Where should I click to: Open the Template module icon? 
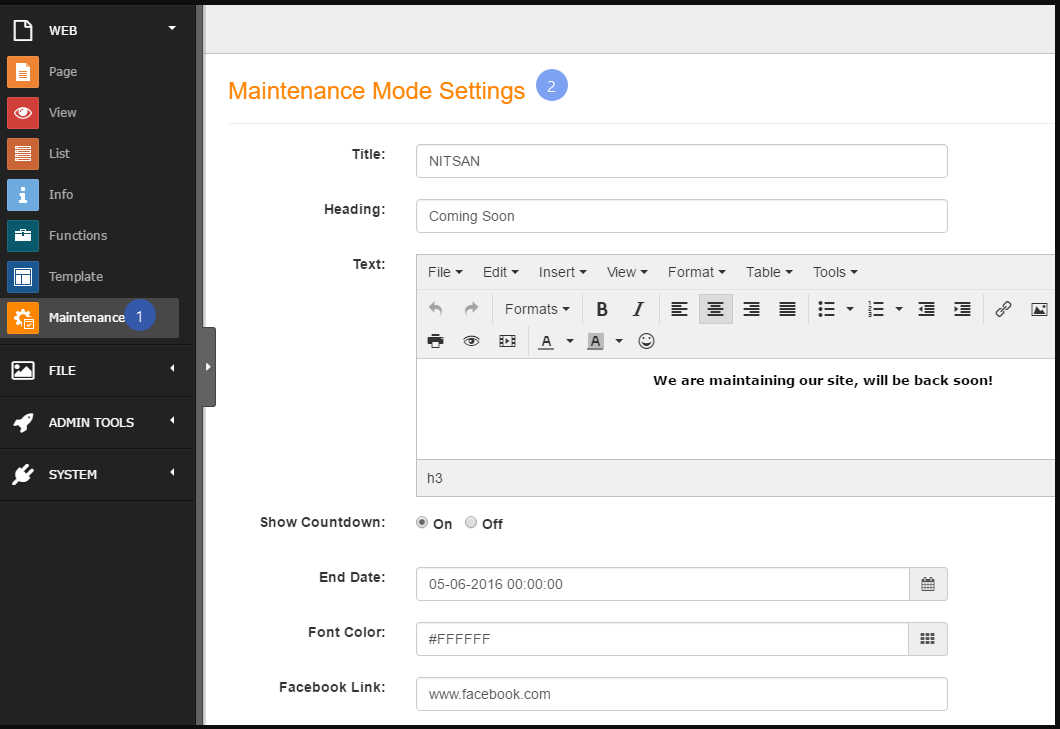click(23, 277)
